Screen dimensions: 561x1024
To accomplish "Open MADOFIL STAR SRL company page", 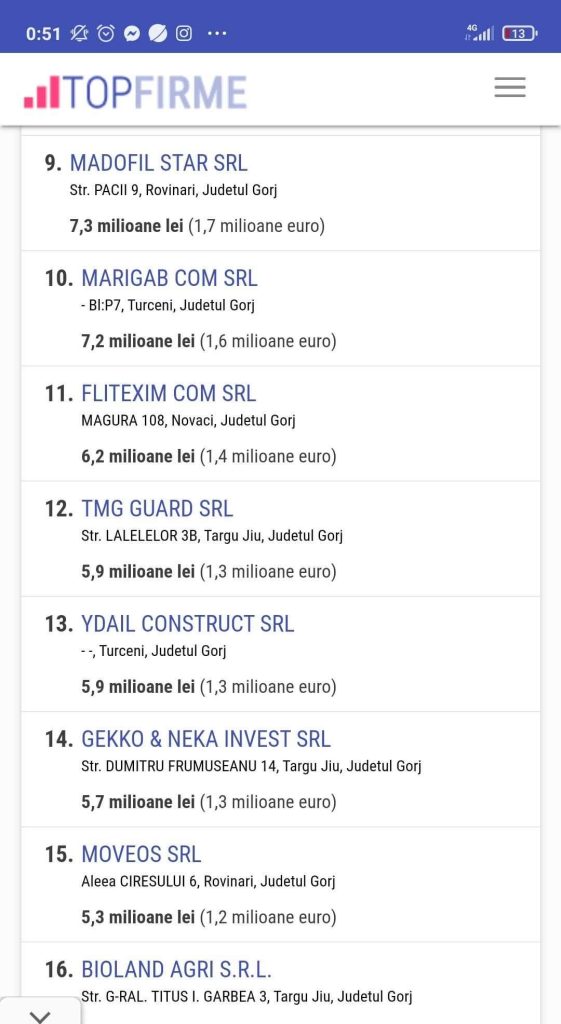I will tap(159, 163).
